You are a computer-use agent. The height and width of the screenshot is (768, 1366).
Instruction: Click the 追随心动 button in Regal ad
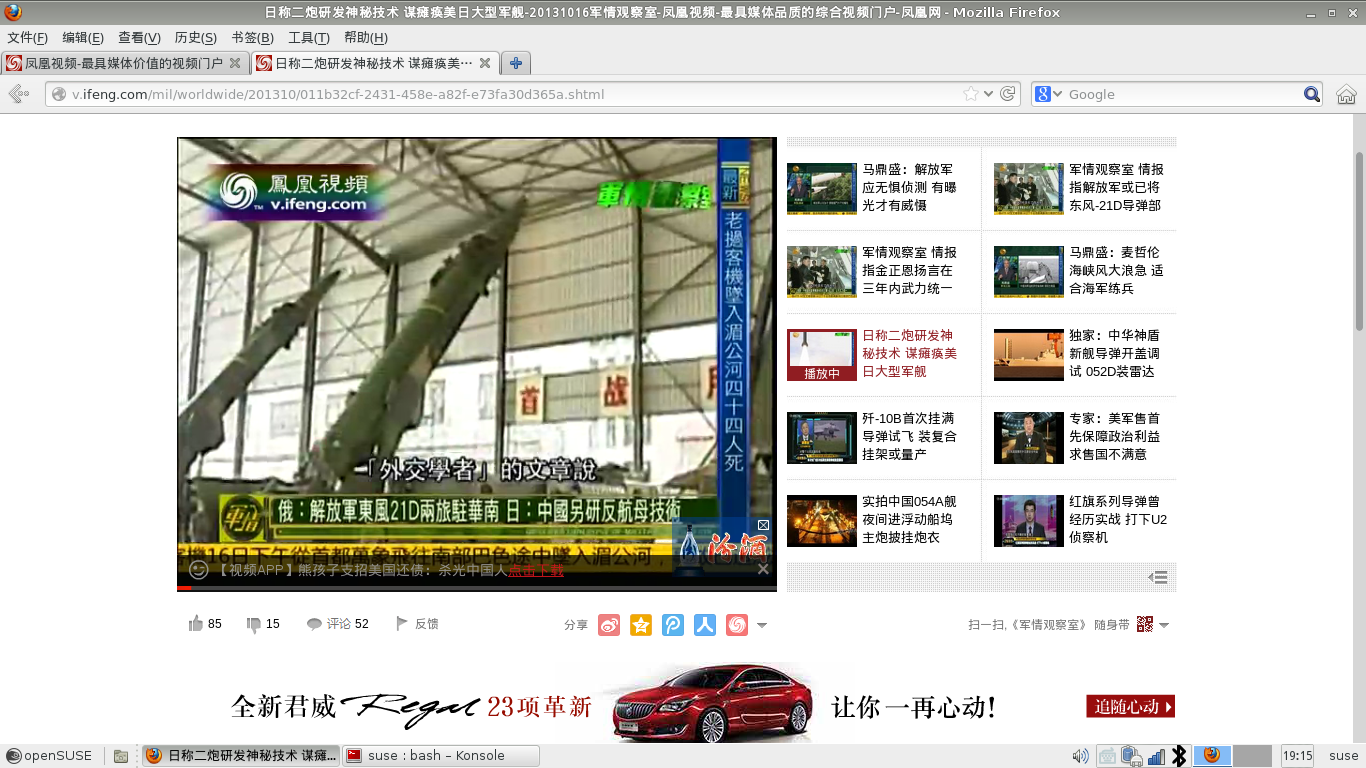[1130, 706]
